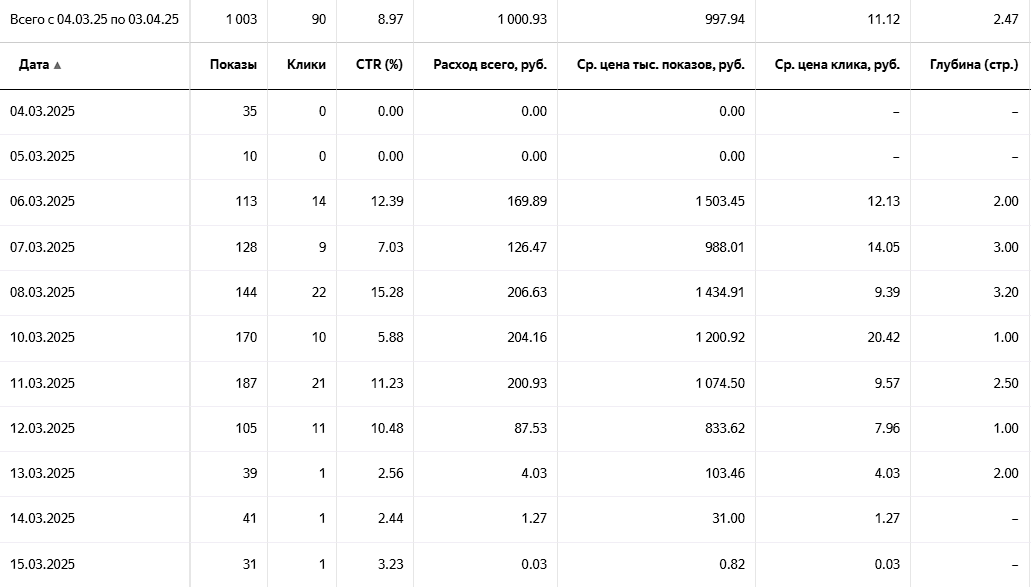This screenshot has height=587, width=1031.
Task: Click the sort arrow beside Дата
Action: [57, 65]
